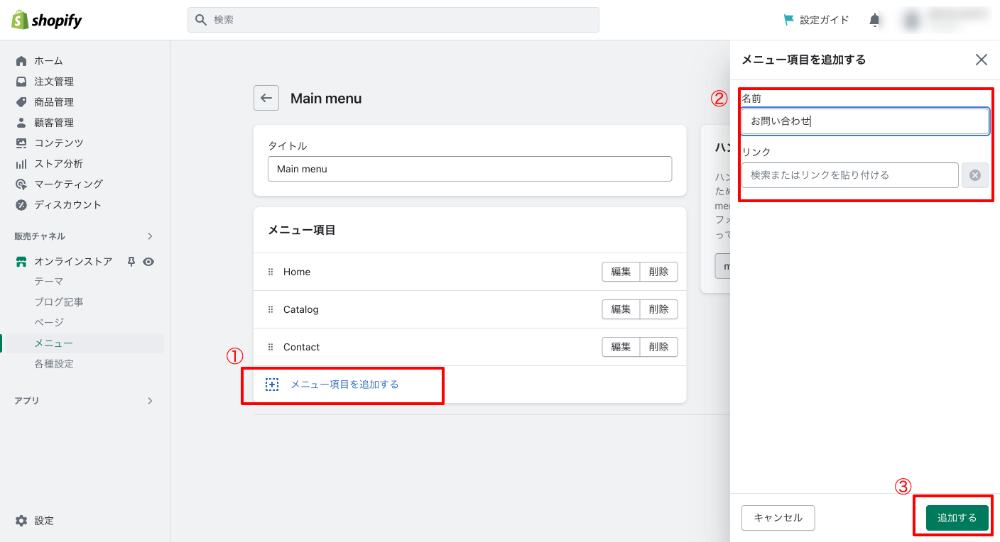Open notifications bell icon
Screen dimensions: 1000x542
[874, 20]
